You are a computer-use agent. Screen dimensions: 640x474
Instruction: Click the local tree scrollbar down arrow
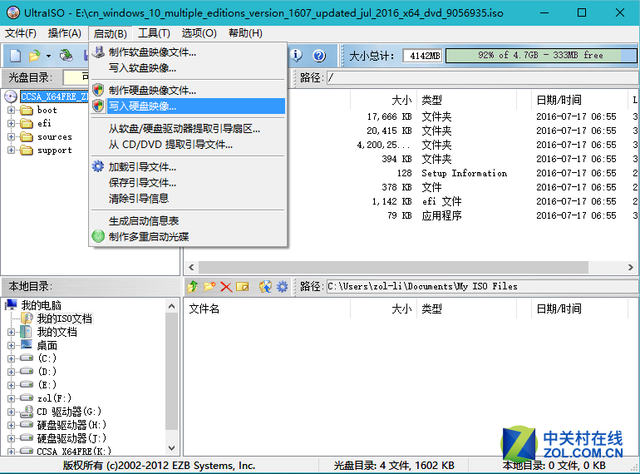[172, 448]
